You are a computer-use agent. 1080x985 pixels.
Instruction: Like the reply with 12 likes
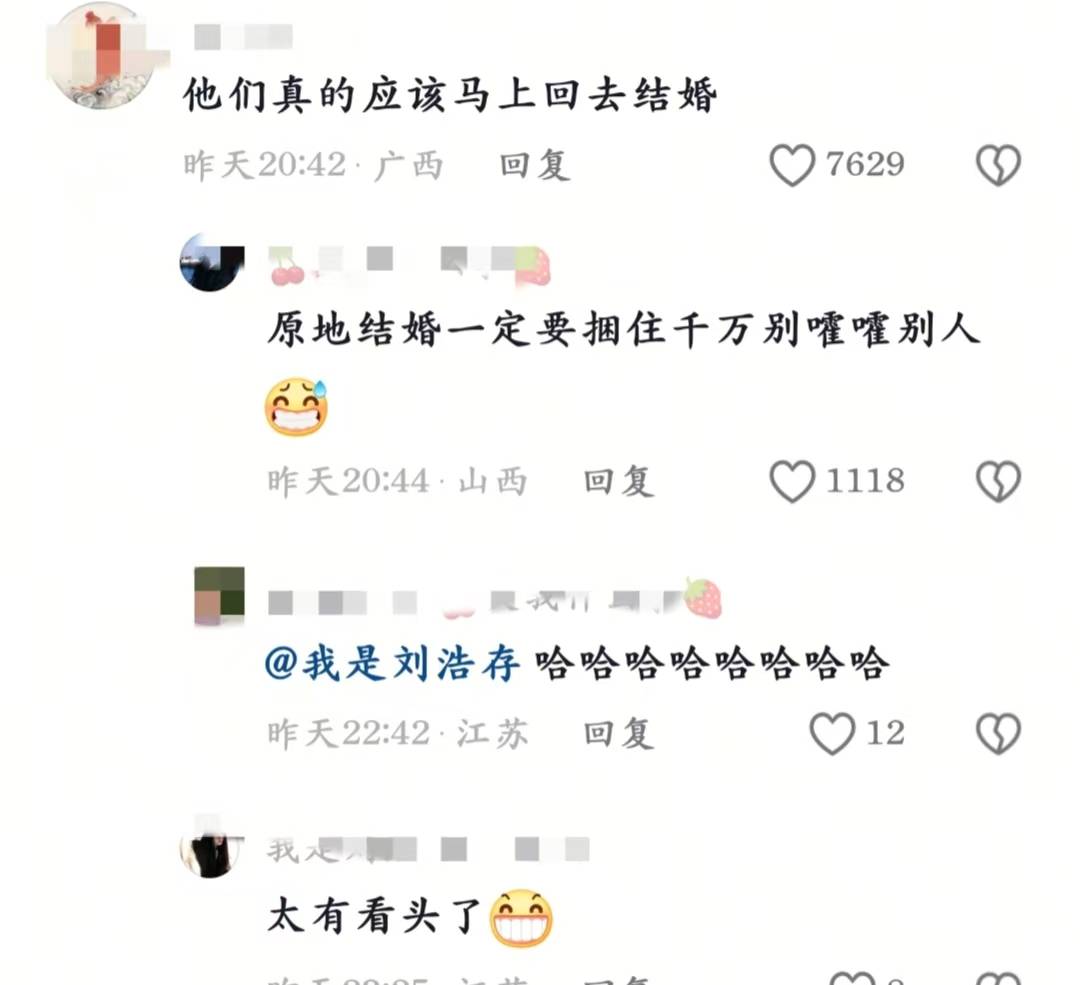click(x=832, y=733)
